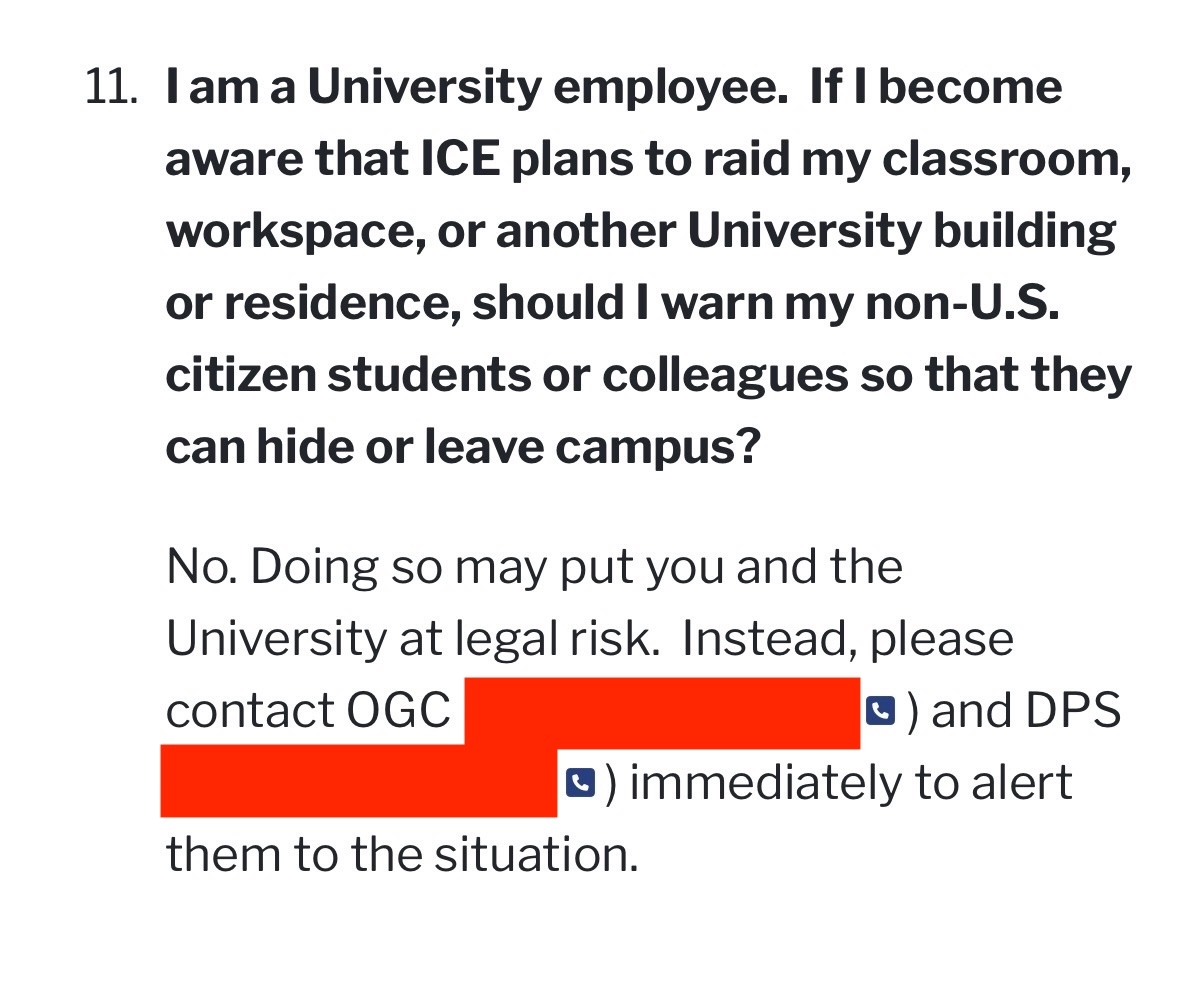Click the "them to the situation." closing line
This screenshot has width=1179, height=1003.
pos(401,855)
